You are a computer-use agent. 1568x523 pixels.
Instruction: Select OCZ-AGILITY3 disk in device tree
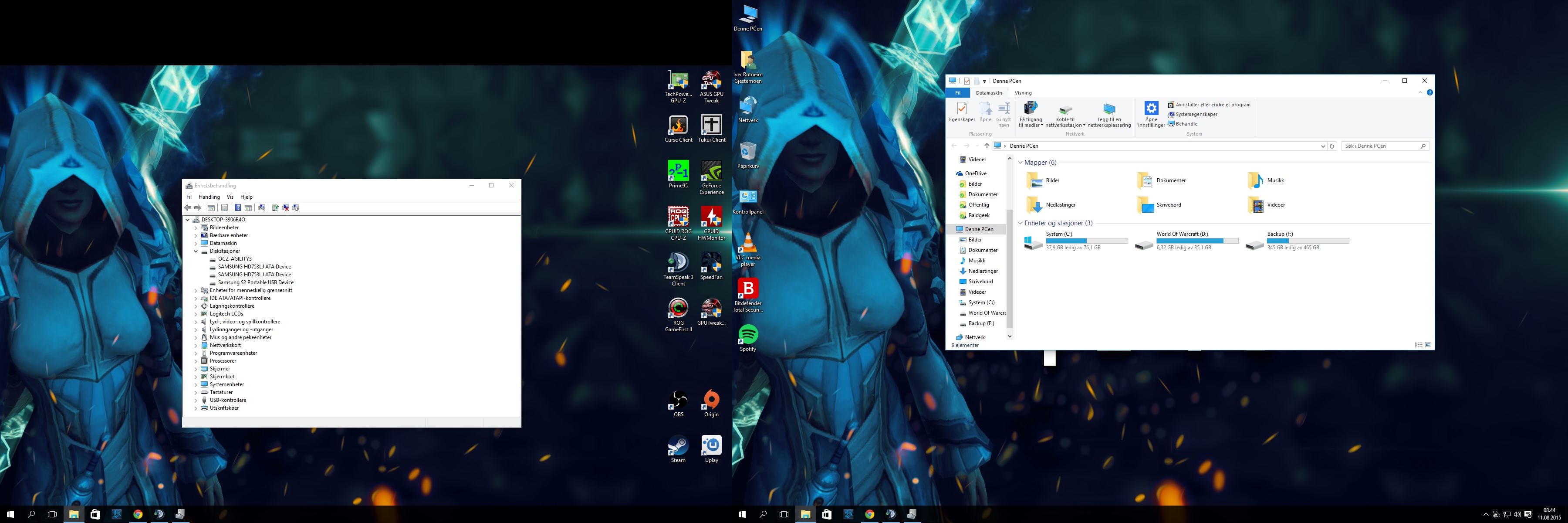(234, 259)
